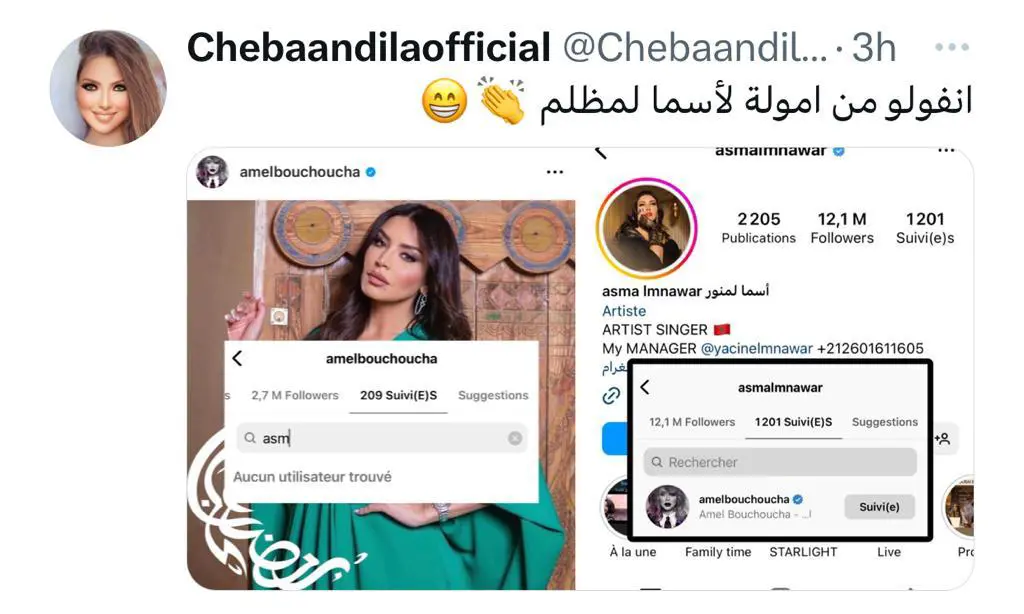Open the tweet's three-dot more options menu
The image size is (1024, 614).
[952, 47]
